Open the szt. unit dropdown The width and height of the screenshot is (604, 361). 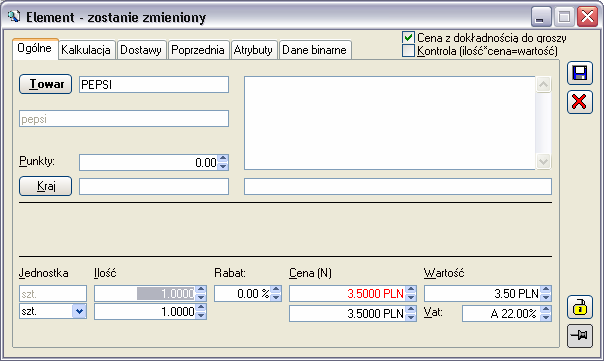79,311
